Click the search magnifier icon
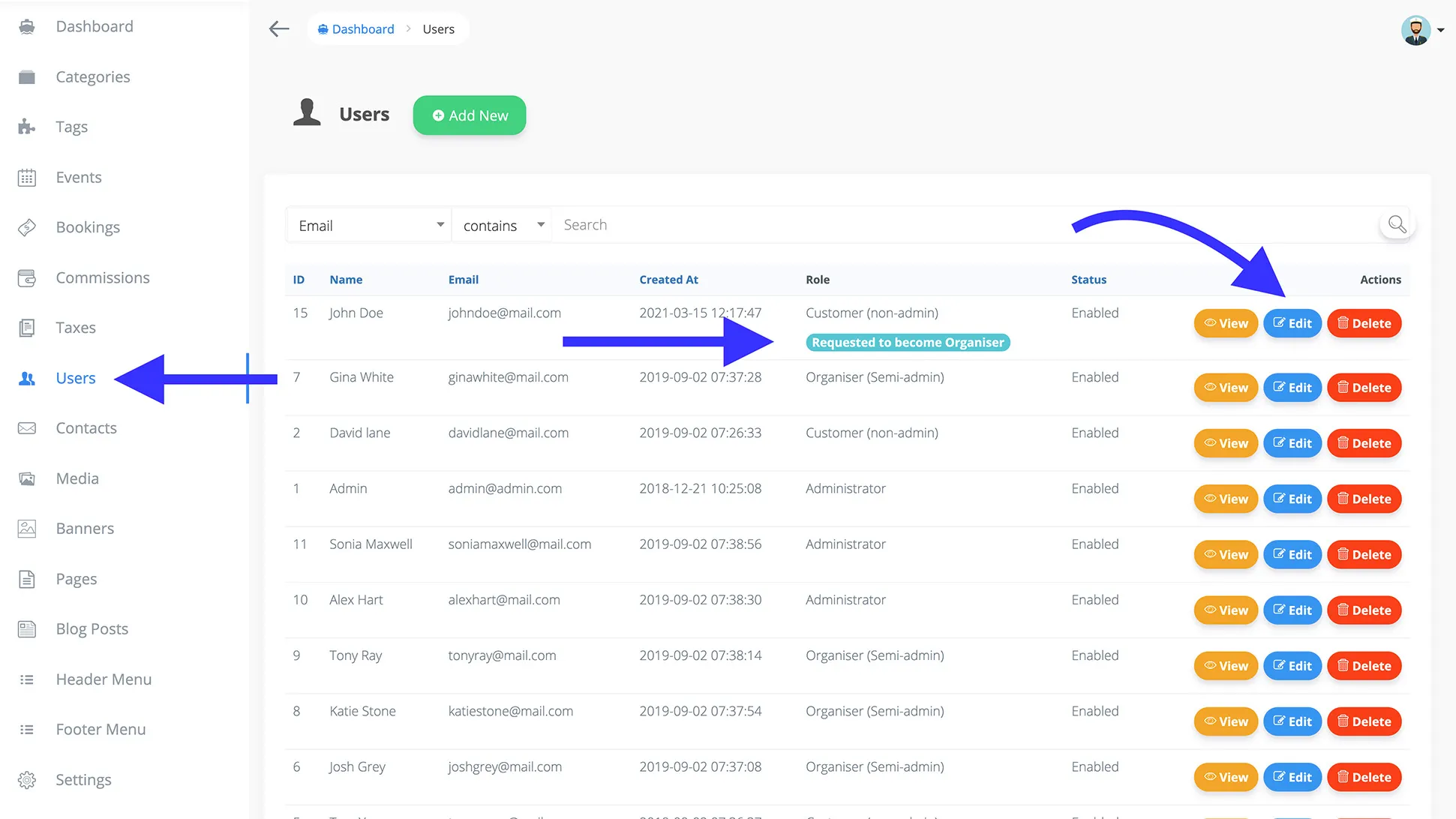This screenshot has height=819, width=1456. tap(1396, 224)
